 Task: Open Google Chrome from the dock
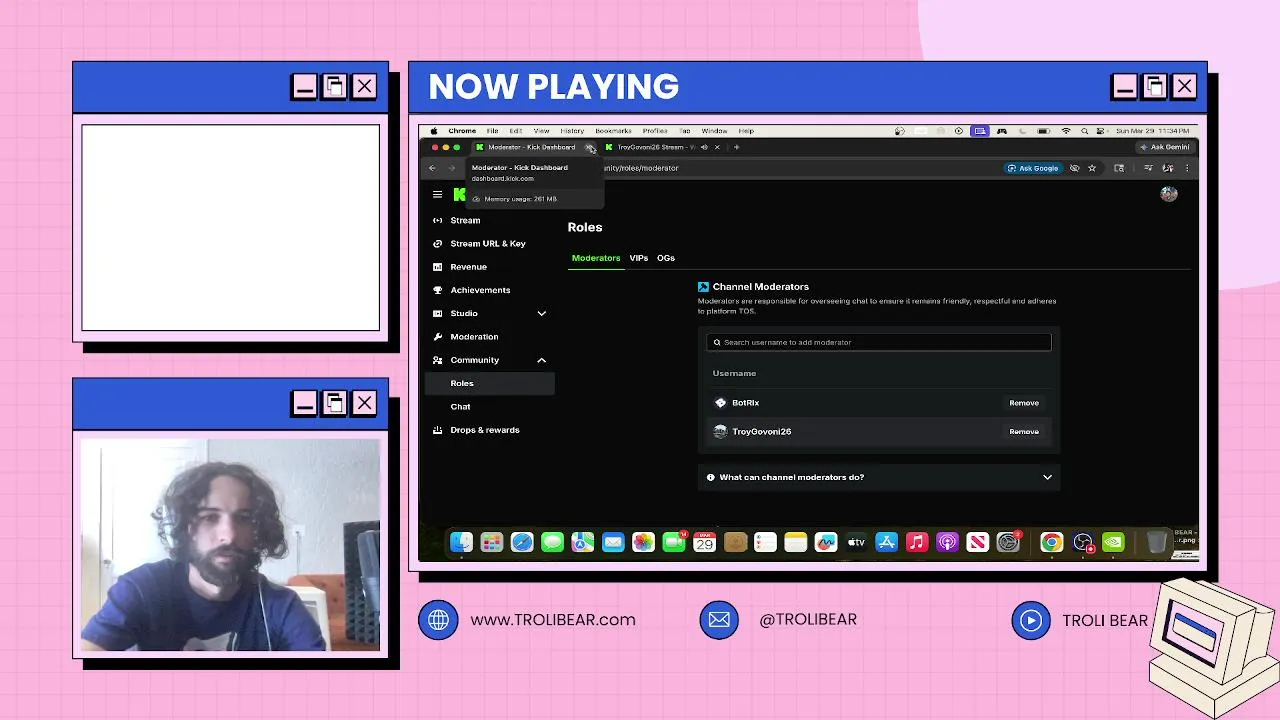(x=1051, y=542)
